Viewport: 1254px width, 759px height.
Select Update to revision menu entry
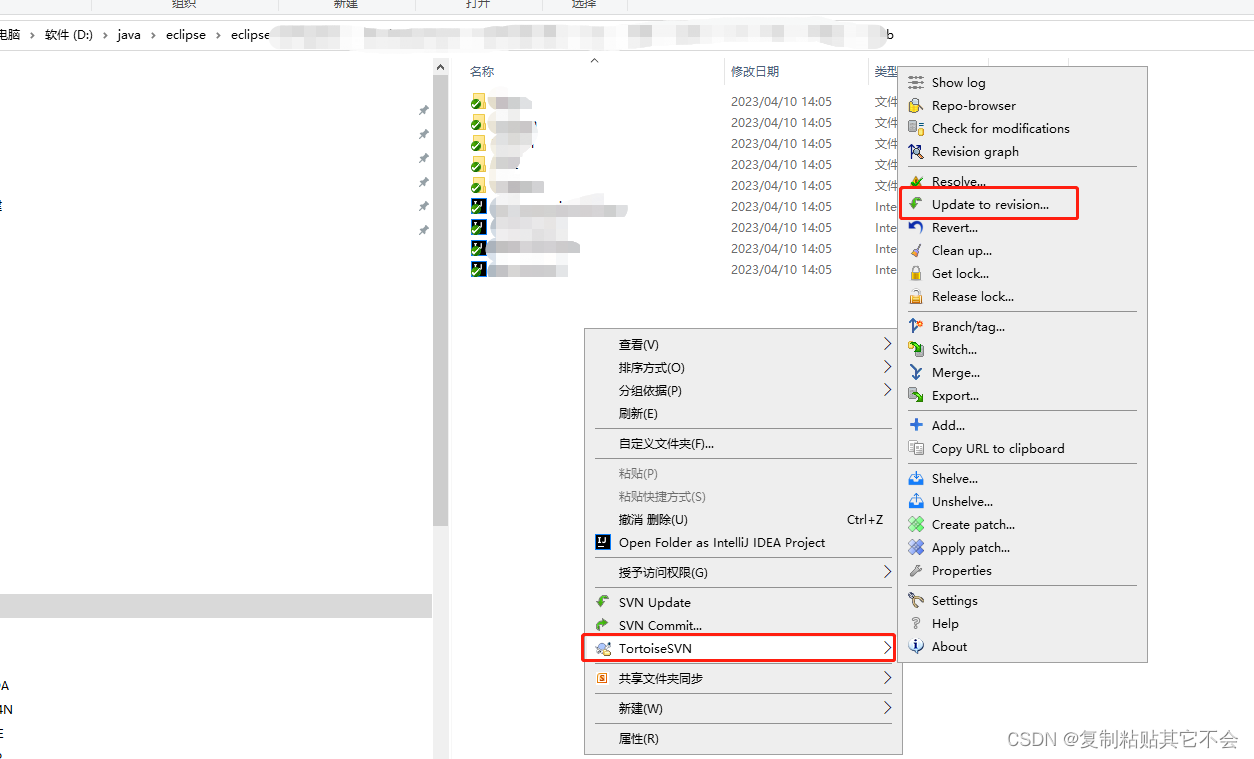[x=989, y=203]
